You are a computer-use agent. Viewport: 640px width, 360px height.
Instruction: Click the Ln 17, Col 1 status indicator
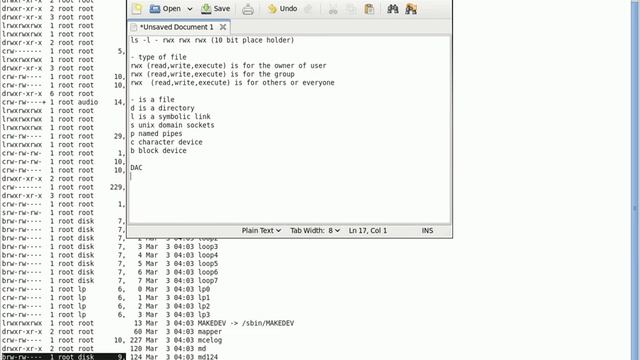click(x=368, y=231)
